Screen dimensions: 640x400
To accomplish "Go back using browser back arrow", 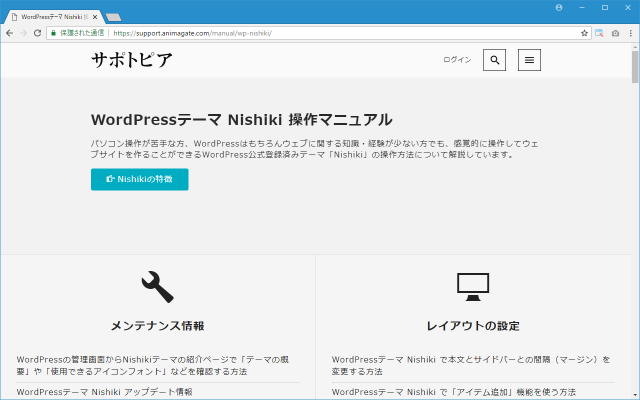I will click(9, 33).
